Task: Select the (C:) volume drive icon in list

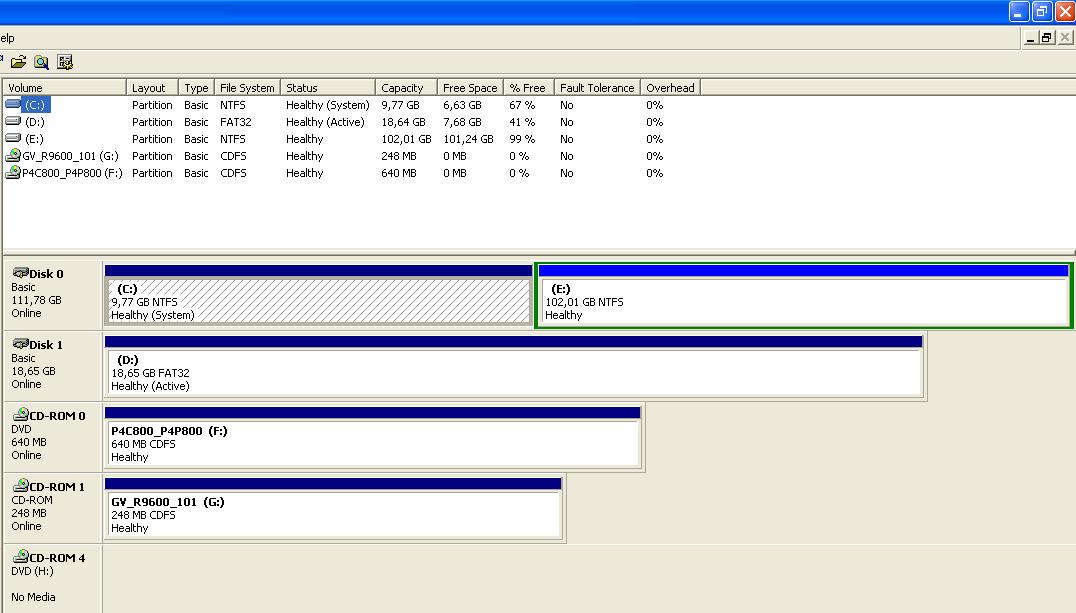Action: (x=13, y=104)
